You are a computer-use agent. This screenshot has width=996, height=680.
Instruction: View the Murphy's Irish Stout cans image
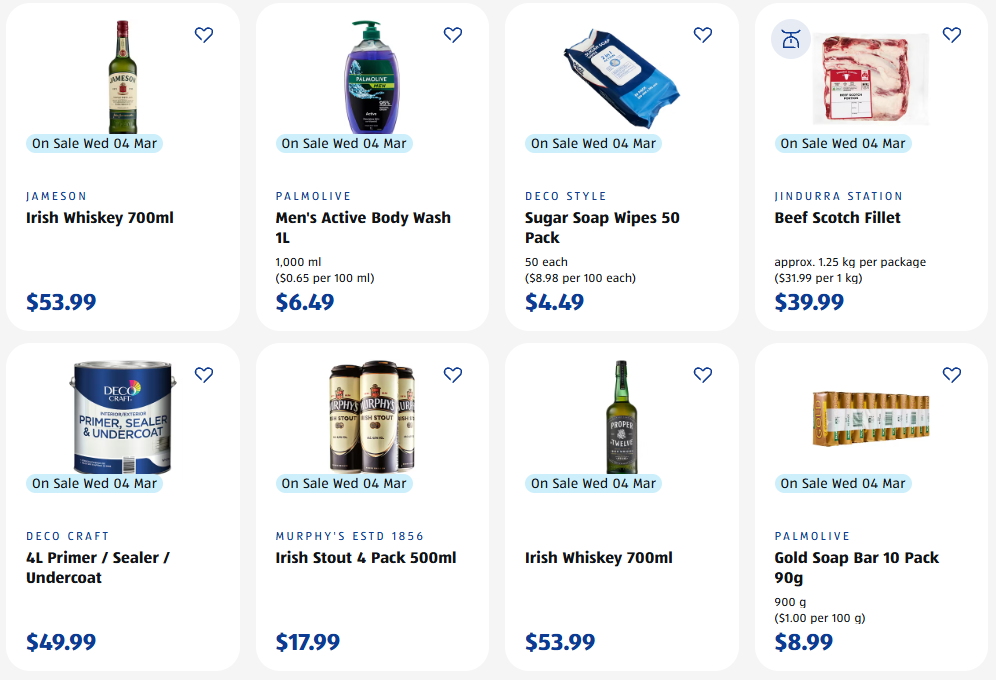372,415
